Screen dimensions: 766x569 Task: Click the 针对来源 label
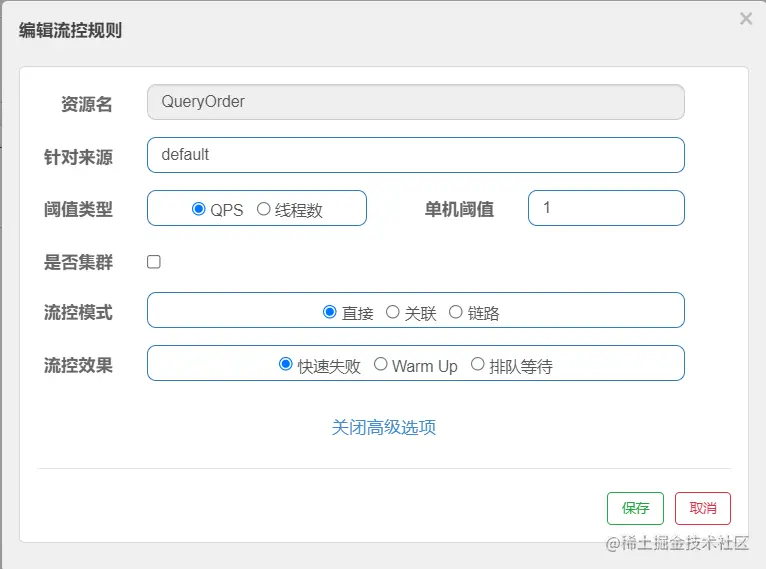pyautogui.click(x=78, y=157)
